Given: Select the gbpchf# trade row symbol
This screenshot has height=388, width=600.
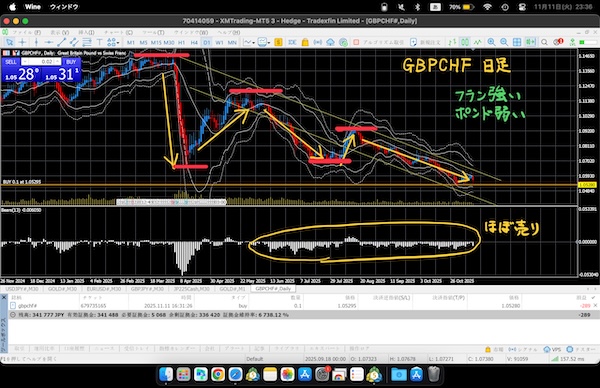Looking at the screenshot, I should point(27,306).
